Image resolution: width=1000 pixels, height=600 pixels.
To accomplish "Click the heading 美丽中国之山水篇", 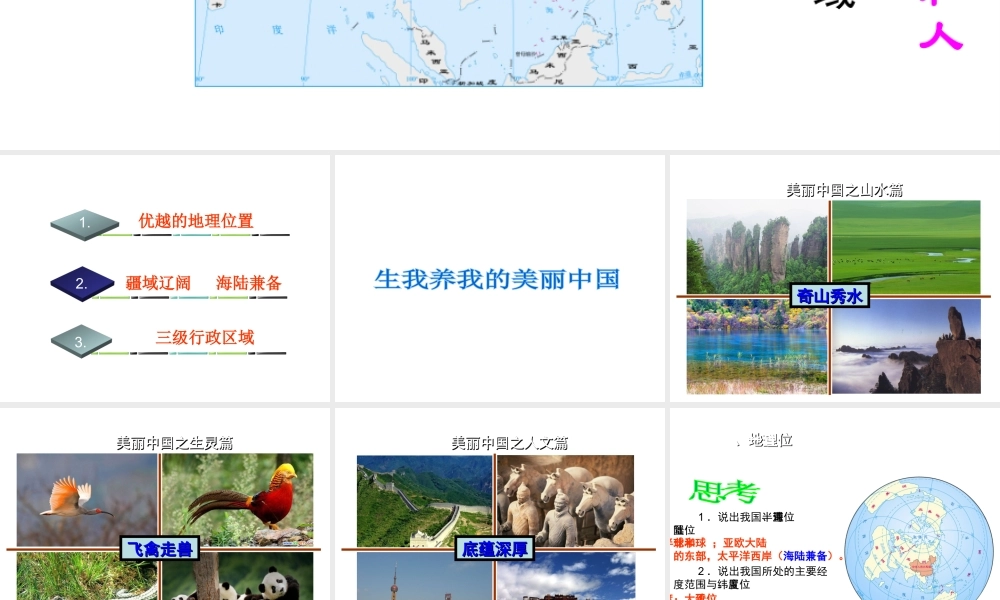I will click(844, 190).
